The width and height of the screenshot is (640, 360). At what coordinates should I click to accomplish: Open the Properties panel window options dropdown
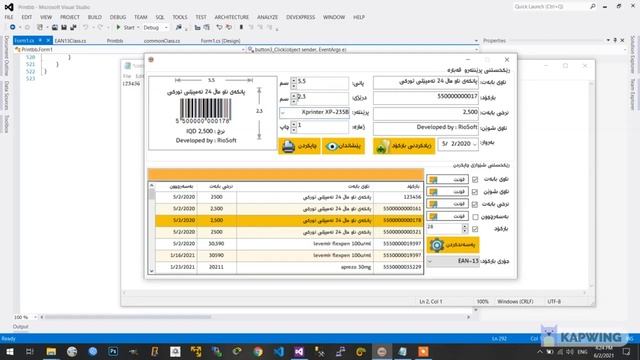click(608, 40)
